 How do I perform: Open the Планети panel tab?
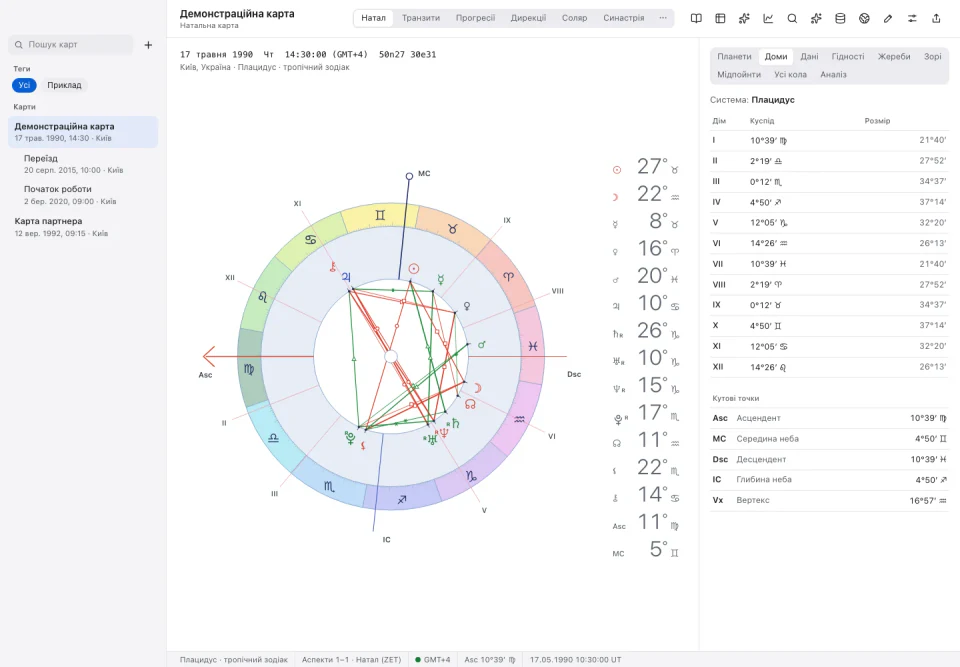click(734, 56)
